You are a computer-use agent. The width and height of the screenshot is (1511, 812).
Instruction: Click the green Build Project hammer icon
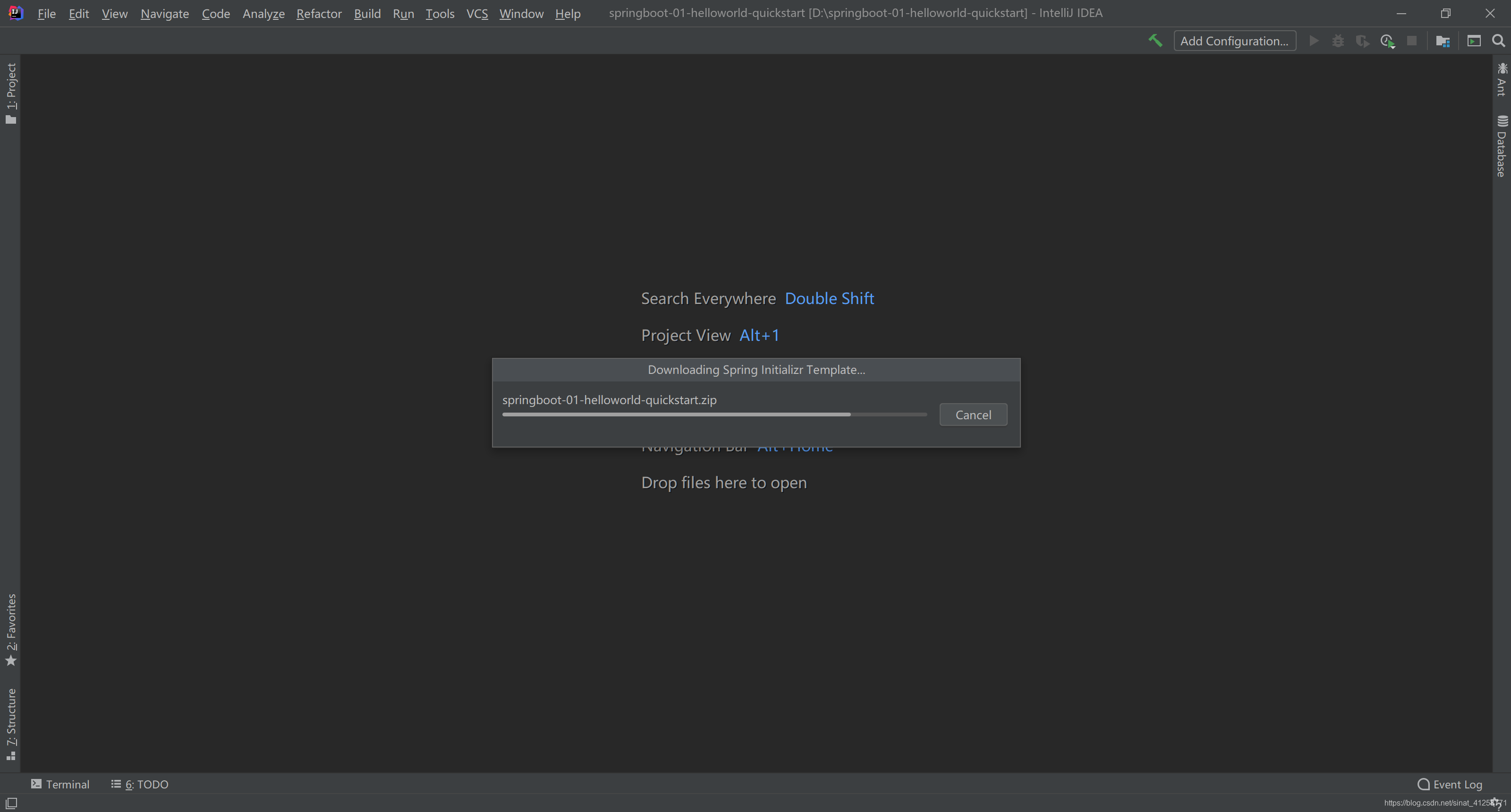1155,41
